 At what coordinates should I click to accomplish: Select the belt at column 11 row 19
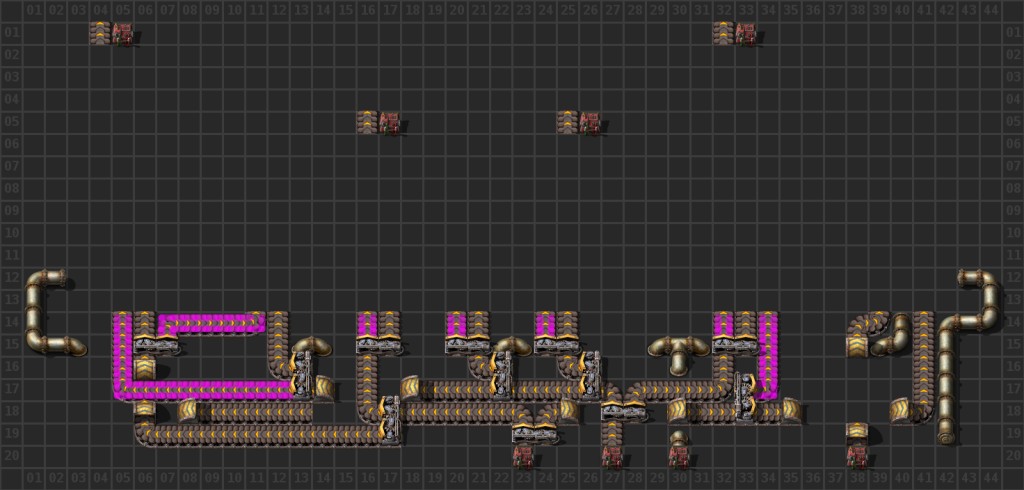pyautogui.click(x=255, y=434)
